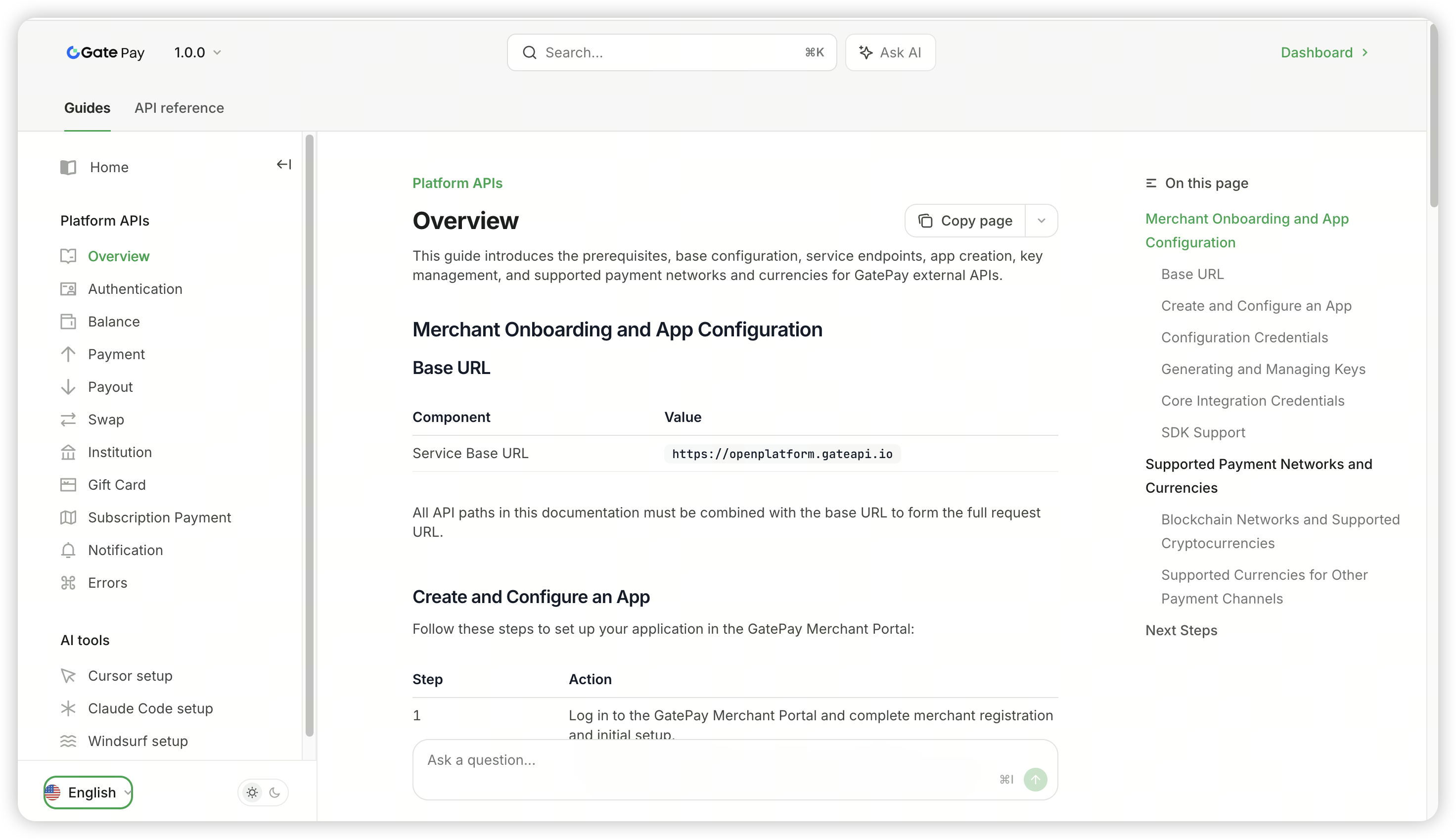
Task: Switch to dark mode moon toggle
Action: click(x=274, y=792)
